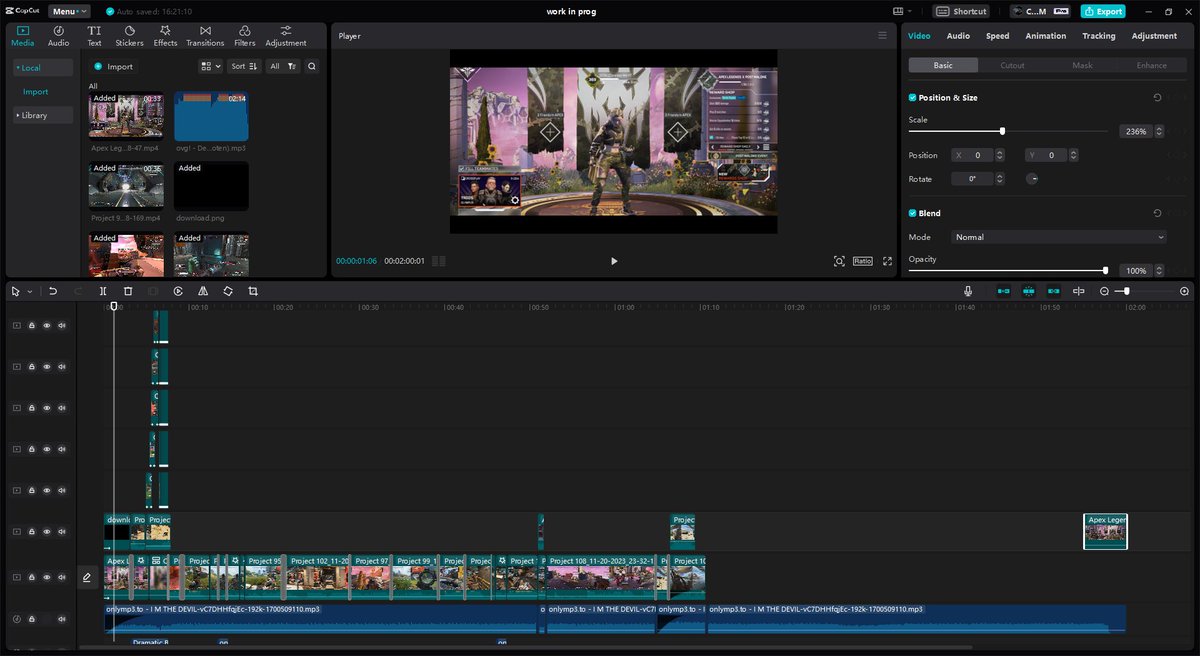The height and width of the screenshot is (656, 1200).
Task: Uncheck the Blend checkbox
Action: point(912,213)
